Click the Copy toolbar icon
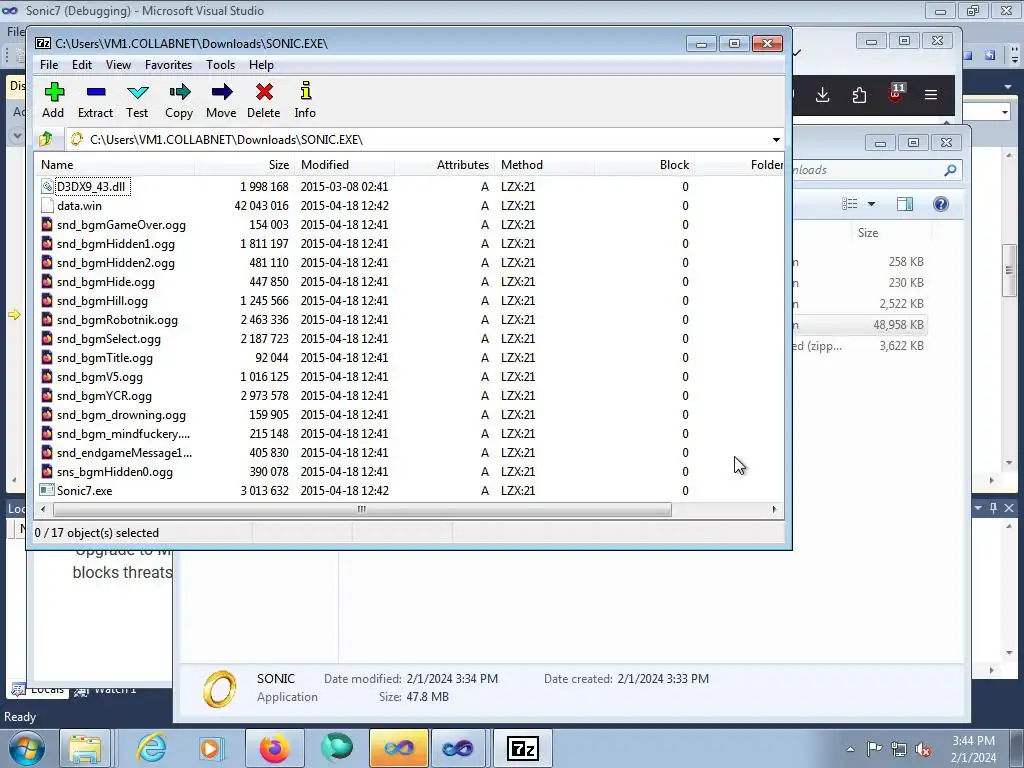 coord(179,100)
